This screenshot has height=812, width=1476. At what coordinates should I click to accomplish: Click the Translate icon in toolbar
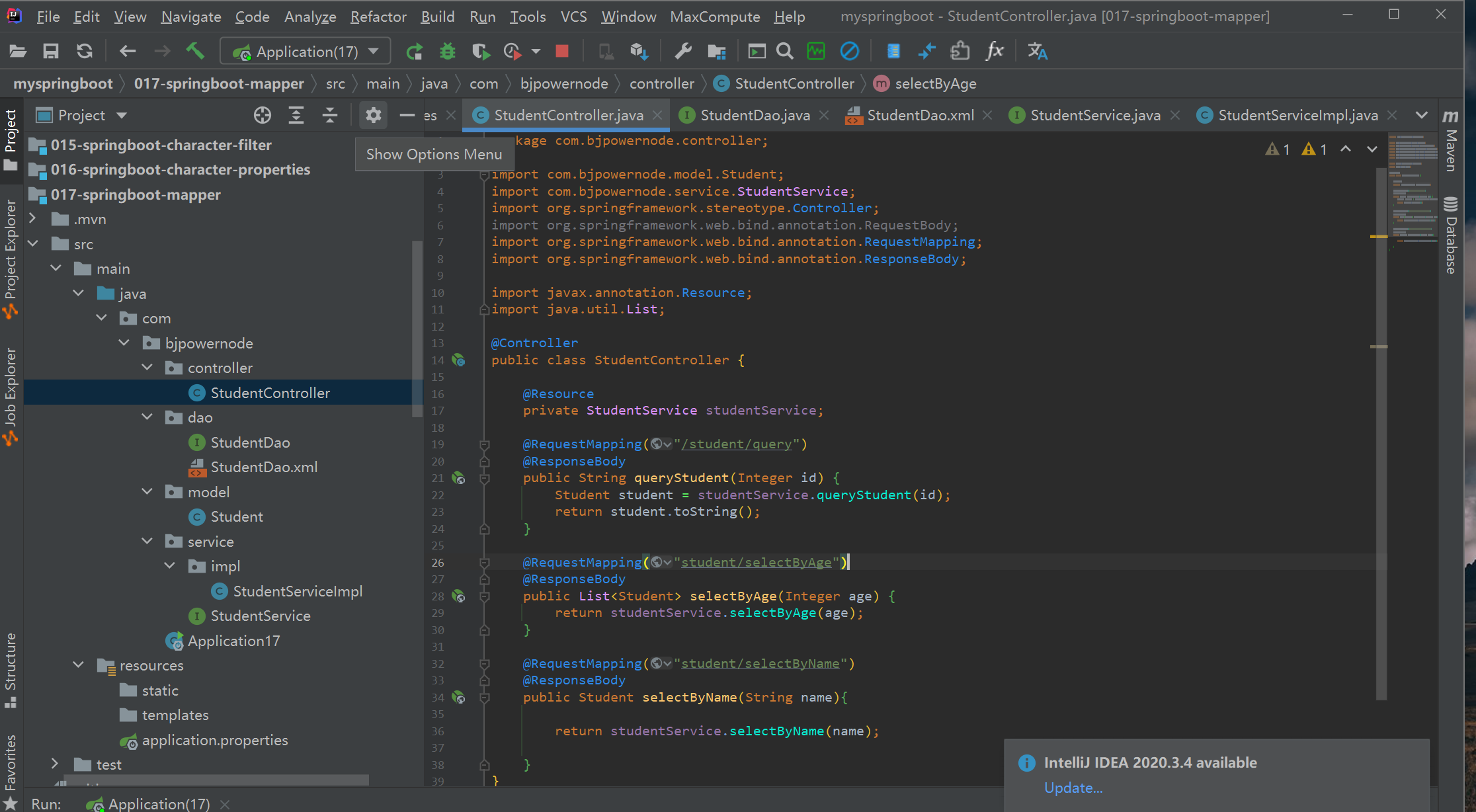pos(1037,51)
